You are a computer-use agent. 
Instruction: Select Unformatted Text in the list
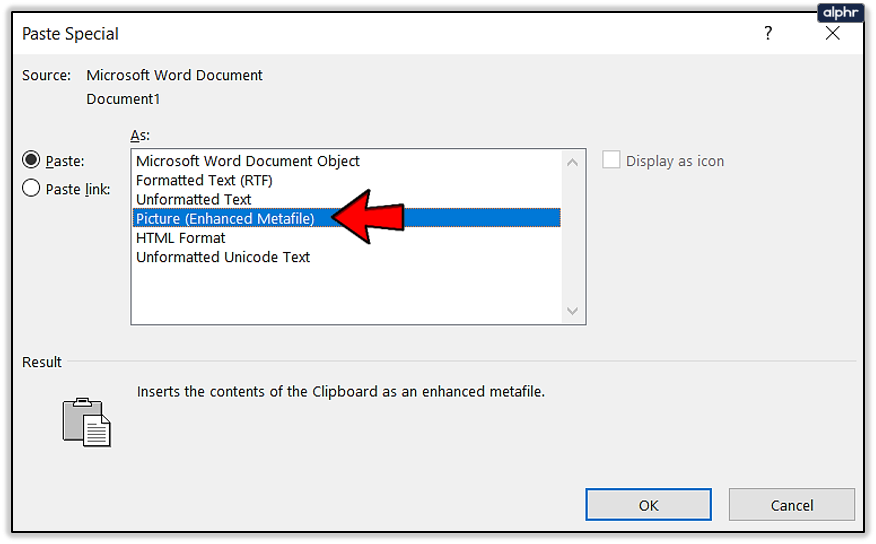(194, 199)
